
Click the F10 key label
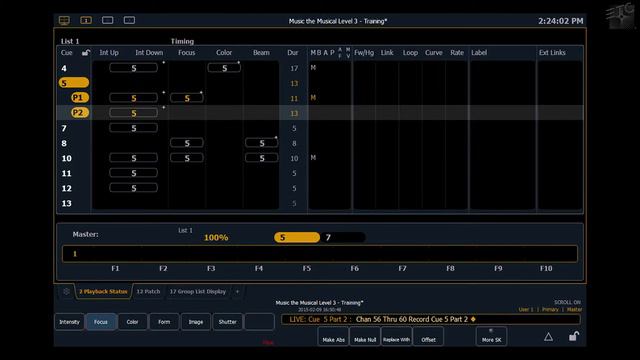click(546, 268)
